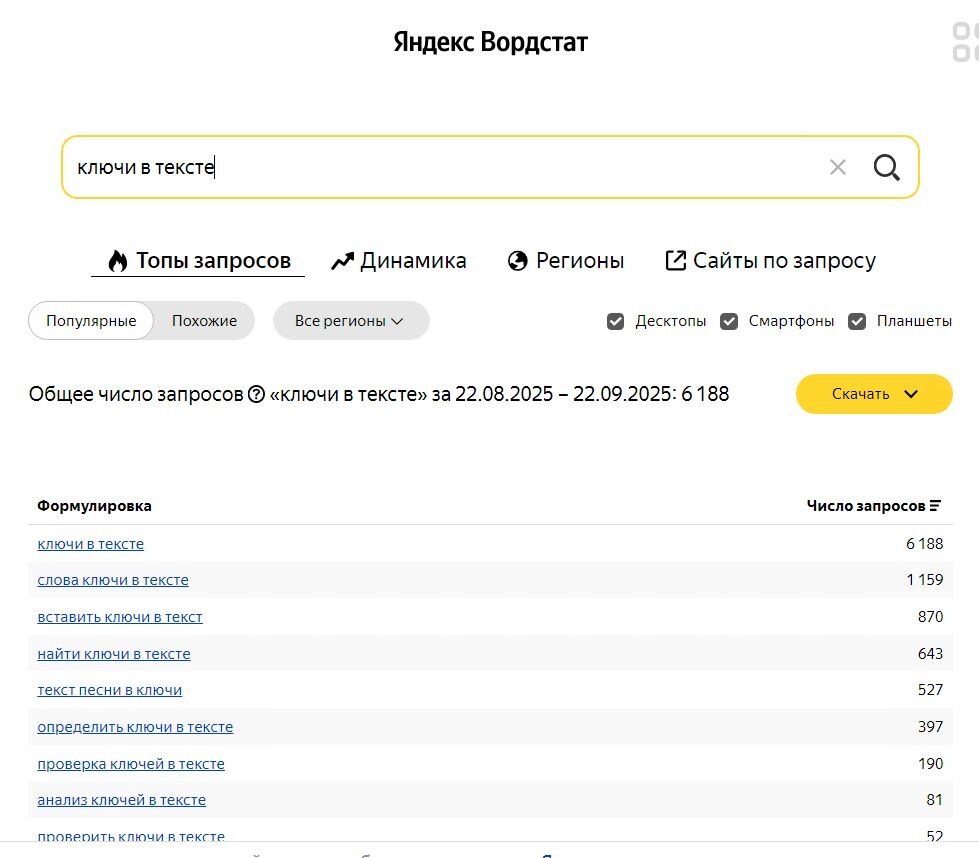979x858 pixels.
Task: Uncheck the Смартфоны checkbox
Action: click(729, 321)
